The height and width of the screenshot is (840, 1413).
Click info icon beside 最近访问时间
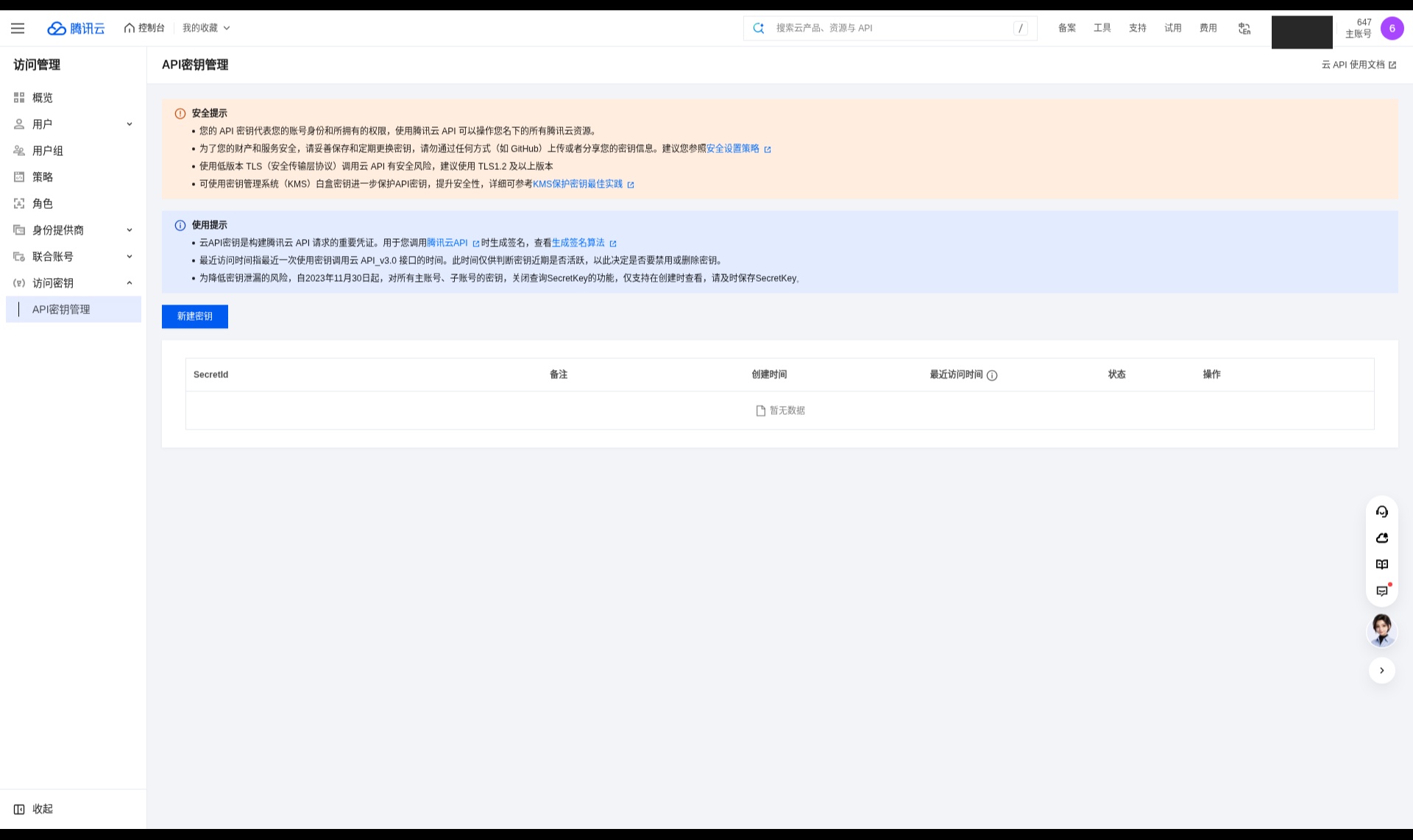(992, 375)
